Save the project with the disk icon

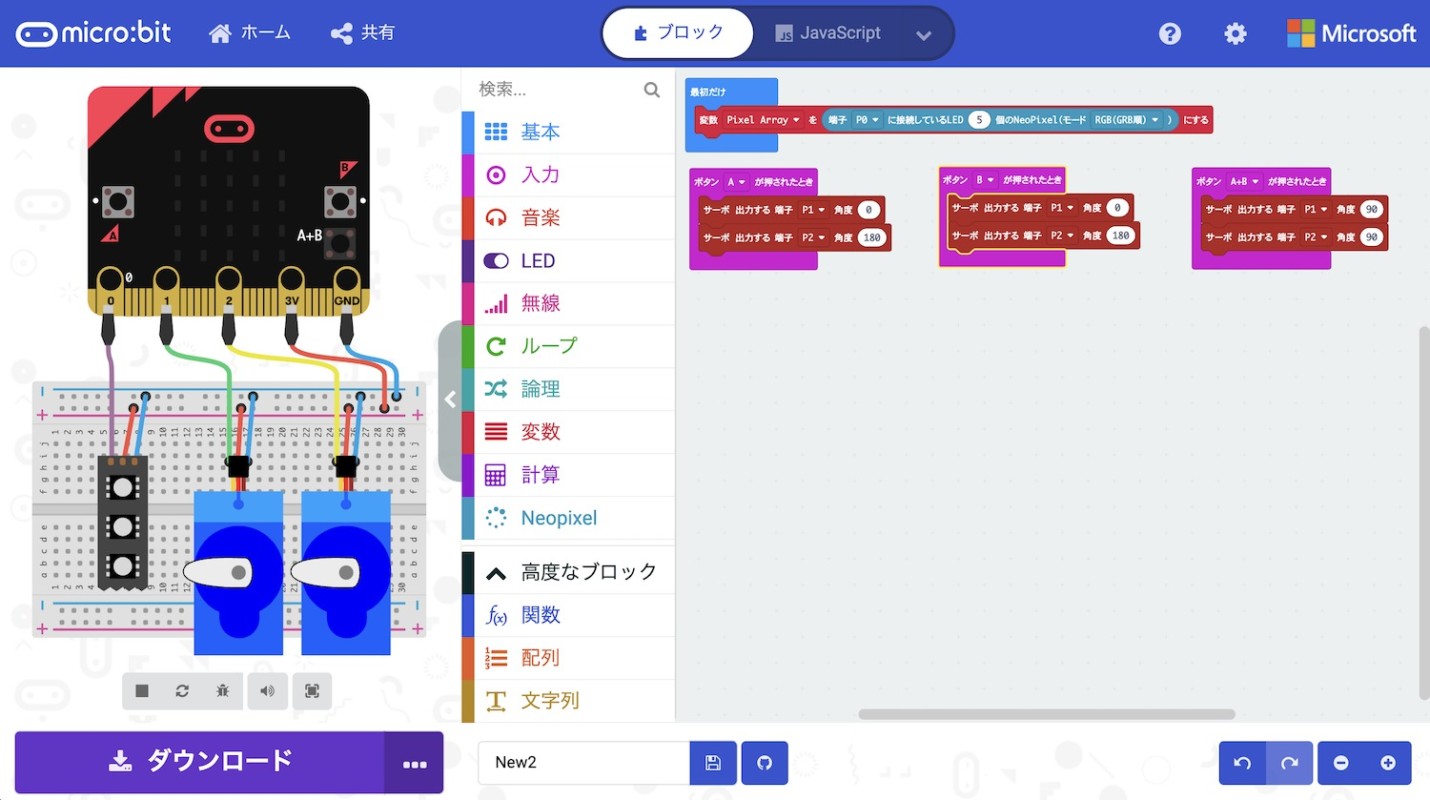coord(712,762)
